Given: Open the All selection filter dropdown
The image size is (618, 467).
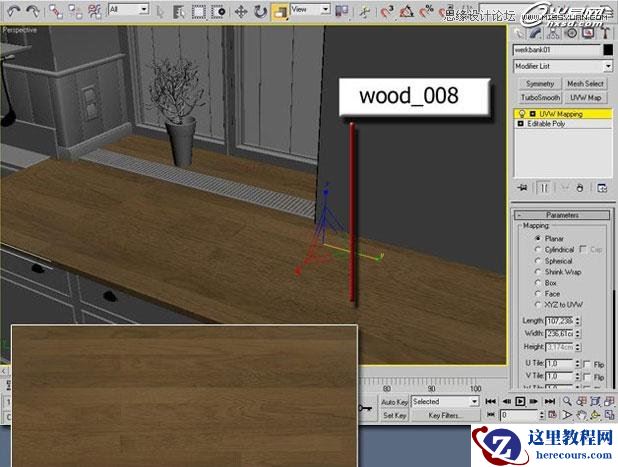Looking at the screenshot, I should tap(128, 9).
